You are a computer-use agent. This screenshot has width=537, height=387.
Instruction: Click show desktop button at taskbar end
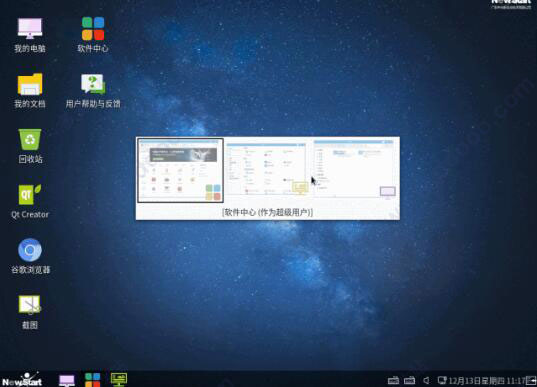click(531, 380)
